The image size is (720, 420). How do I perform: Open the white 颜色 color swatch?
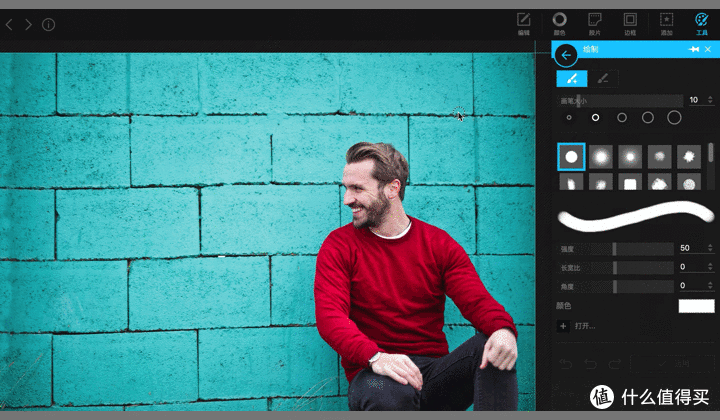click(697, 306)
